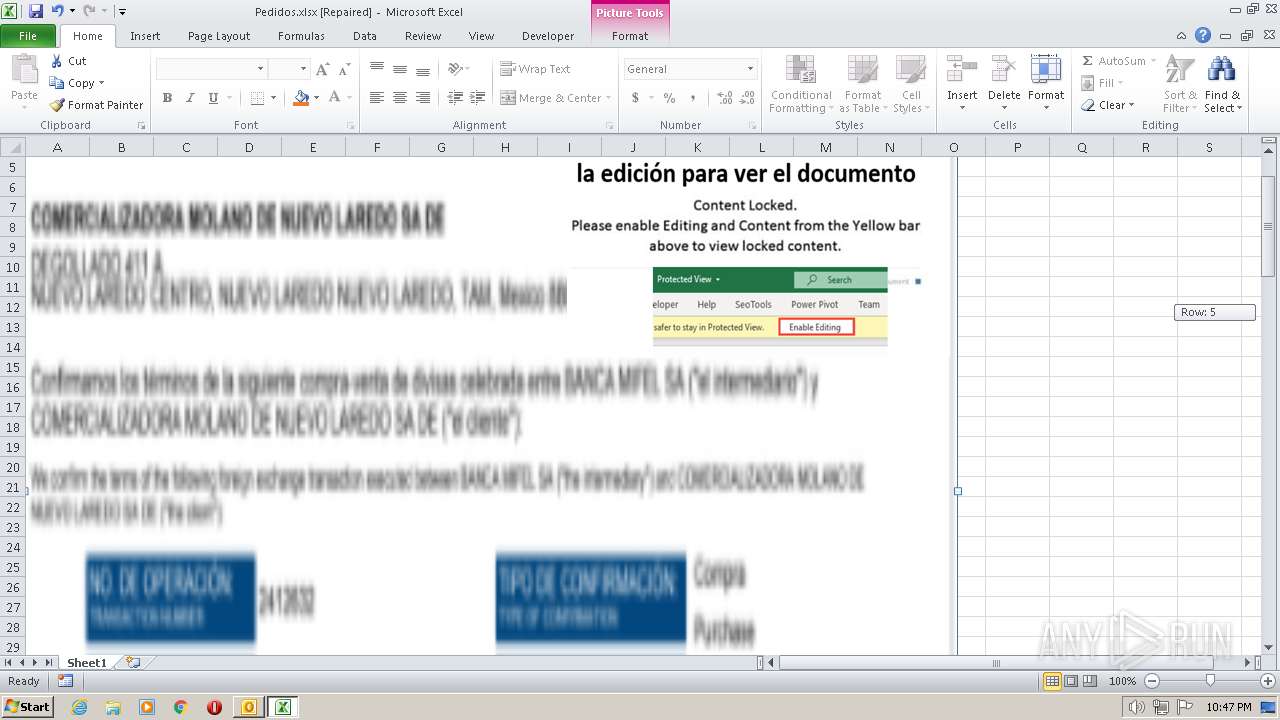
Task: Toggle Top Align
Action: (x=377, y=69)
